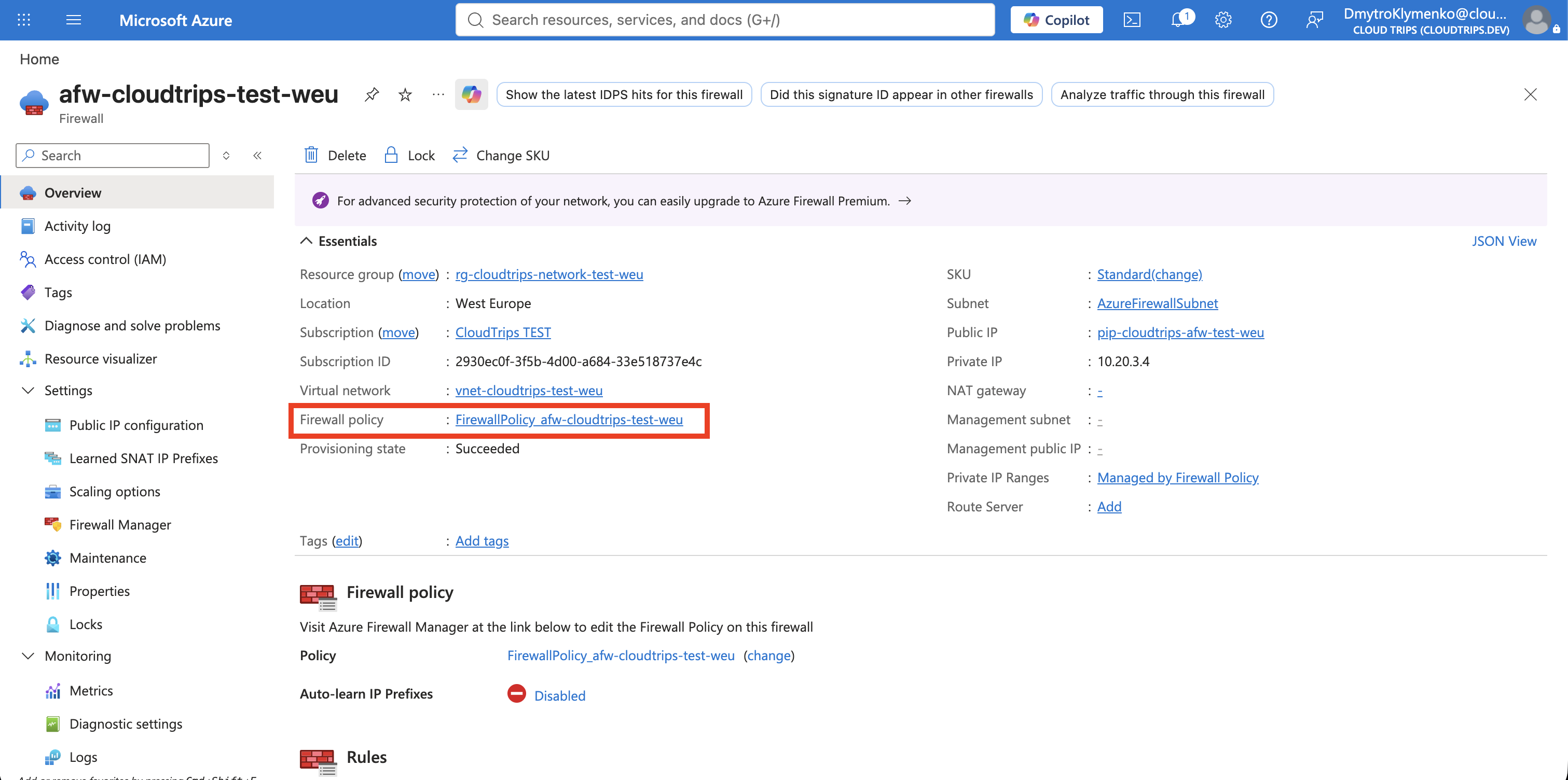Open the hamburger portal menu
Viewport: 1568px width, 780px height.
tap(74, 20)
